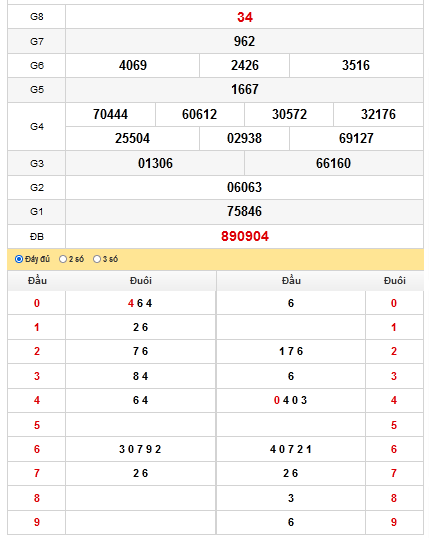Select the 'Đầy đủ' radio option
Viewport: 429px width, 538px height.
pyautogui.click(x=19, y=259)
